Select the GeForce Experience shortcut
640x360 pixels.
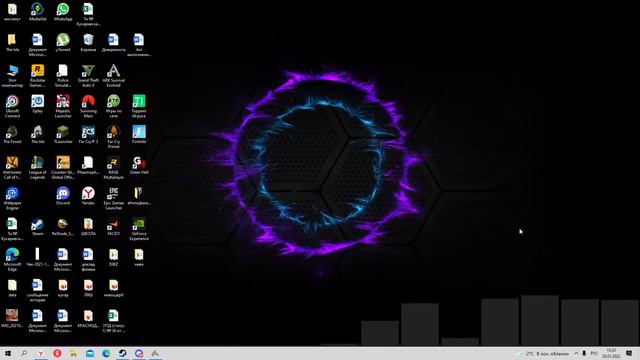139,229
